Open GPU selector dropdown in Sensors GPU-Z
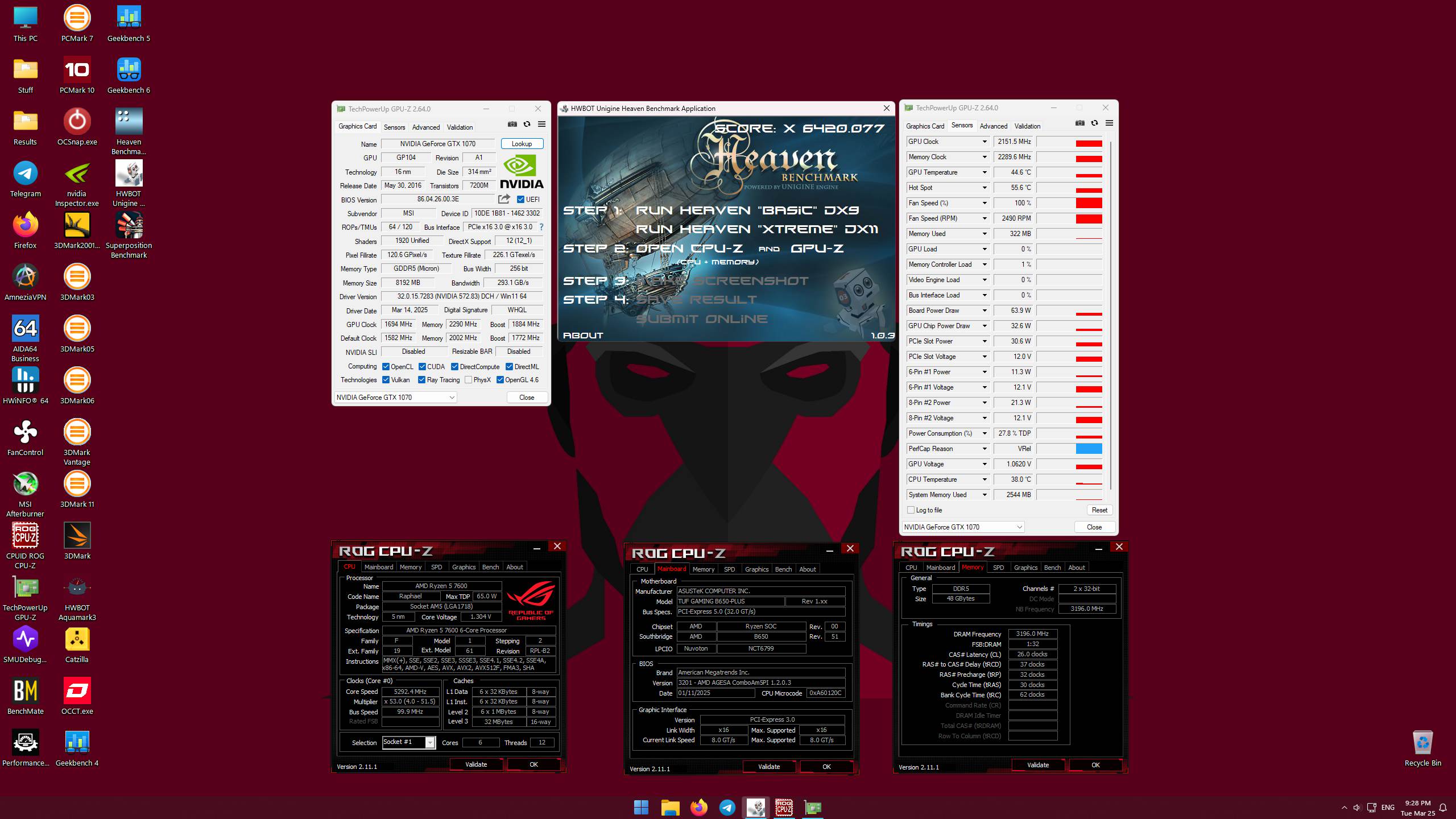Viewport: 1456px width, 819px height. (x=963, y=527)
